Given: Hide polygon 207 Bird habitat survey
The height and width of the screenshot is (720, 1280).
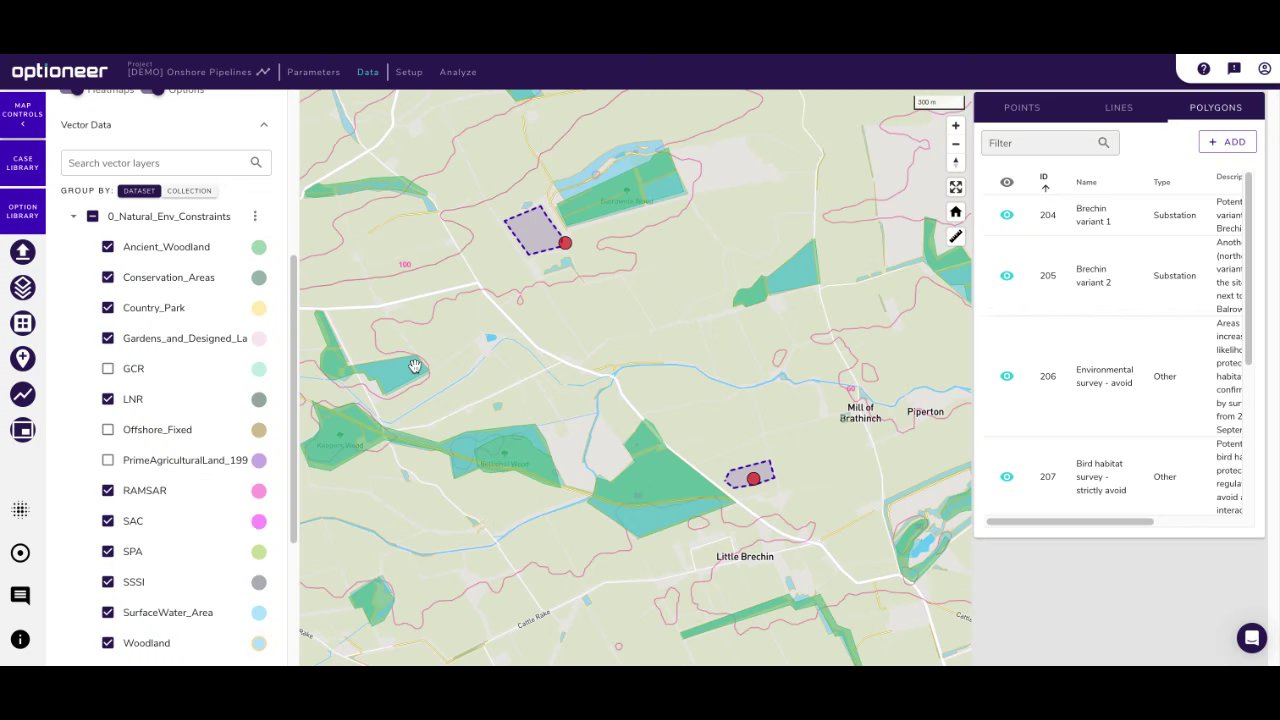Looking at the screenshot, I should click(1007, 477).
